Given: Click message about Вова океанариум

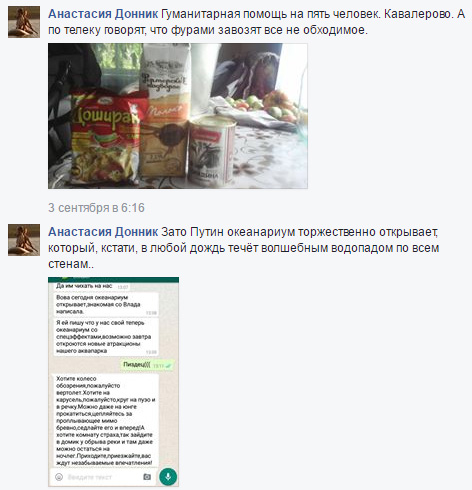Looking at the screenshot, I should [x=106, y=304].
